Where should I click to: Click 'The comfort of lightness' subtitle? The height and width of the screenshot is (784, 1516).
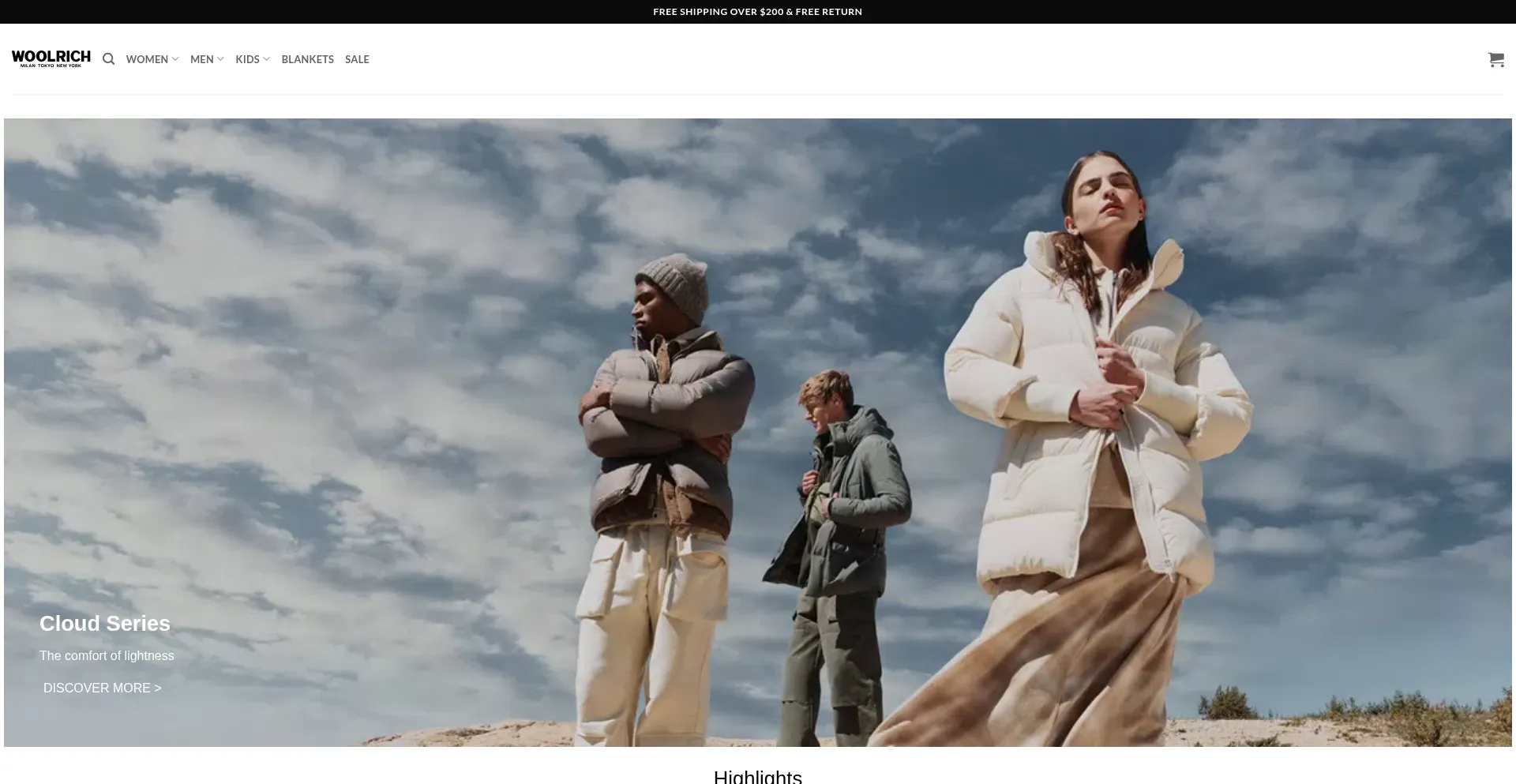pos(107,655)
